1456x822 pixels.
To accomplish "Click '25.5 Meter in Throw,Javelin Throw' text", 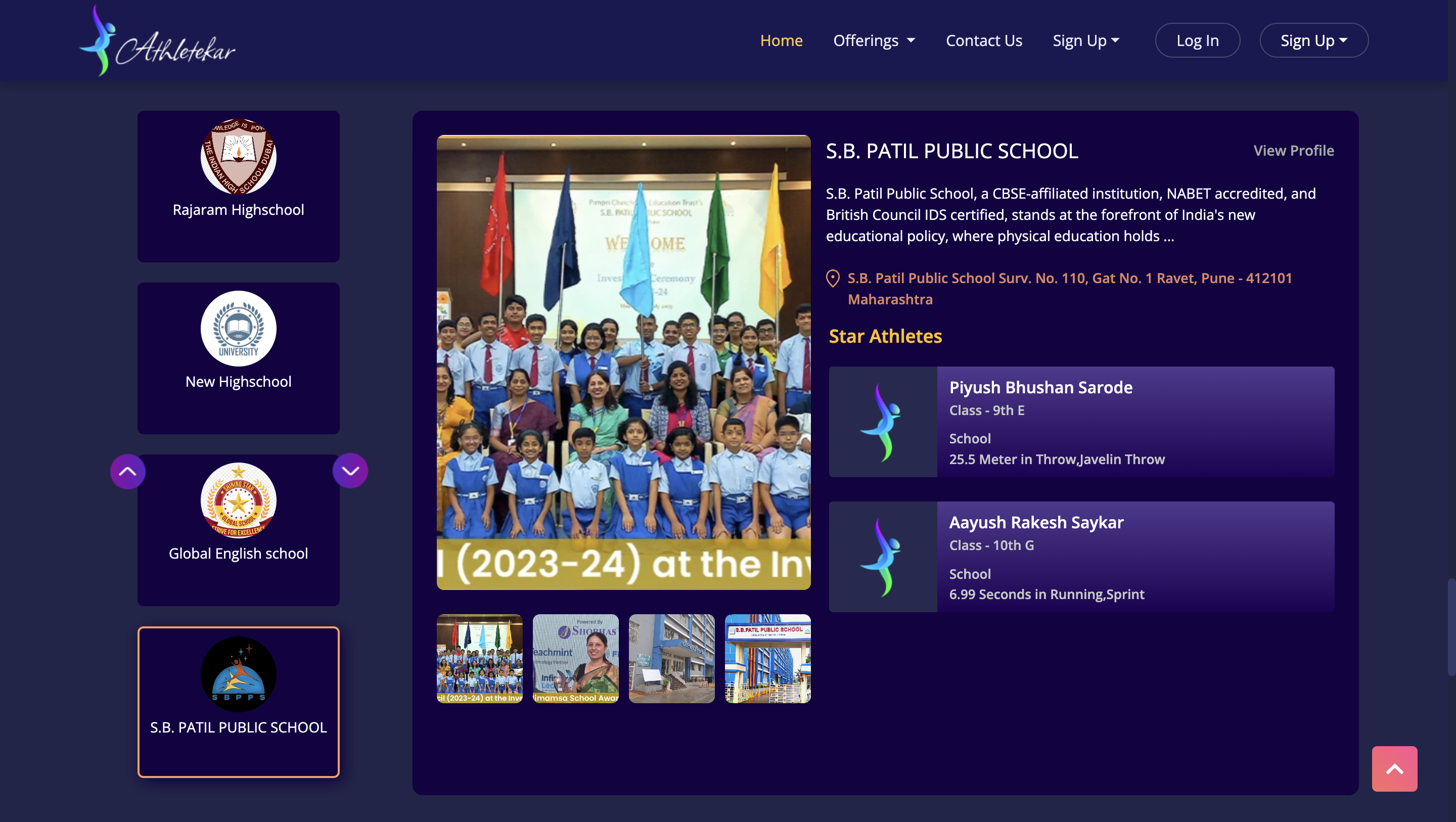I will (x=1057, y=459).
